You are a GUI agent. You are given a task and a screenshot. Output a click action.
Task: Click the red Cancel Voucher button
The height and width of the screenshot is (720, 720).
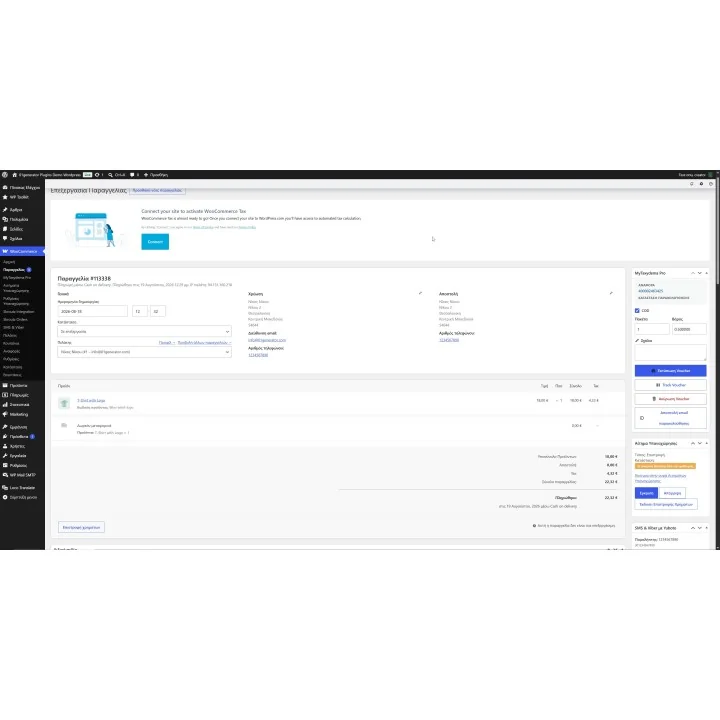(670, 399)
